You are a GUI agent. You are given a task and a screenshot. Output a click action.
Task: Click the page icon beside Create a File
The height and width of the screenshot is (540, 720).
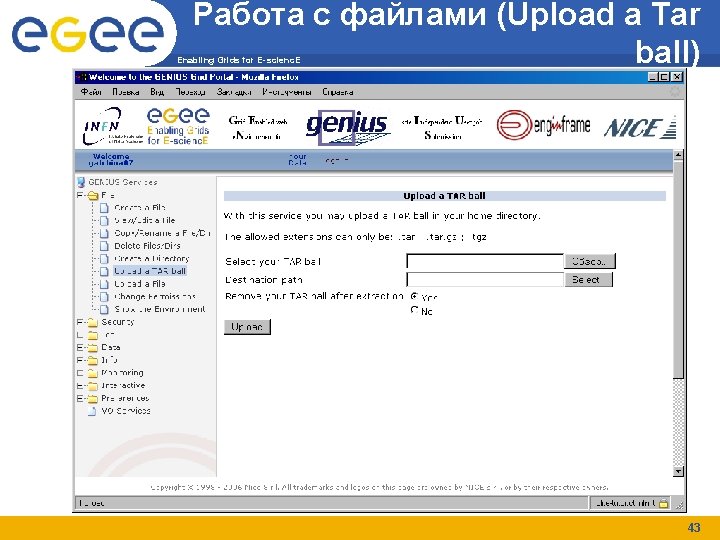[104, 208]
